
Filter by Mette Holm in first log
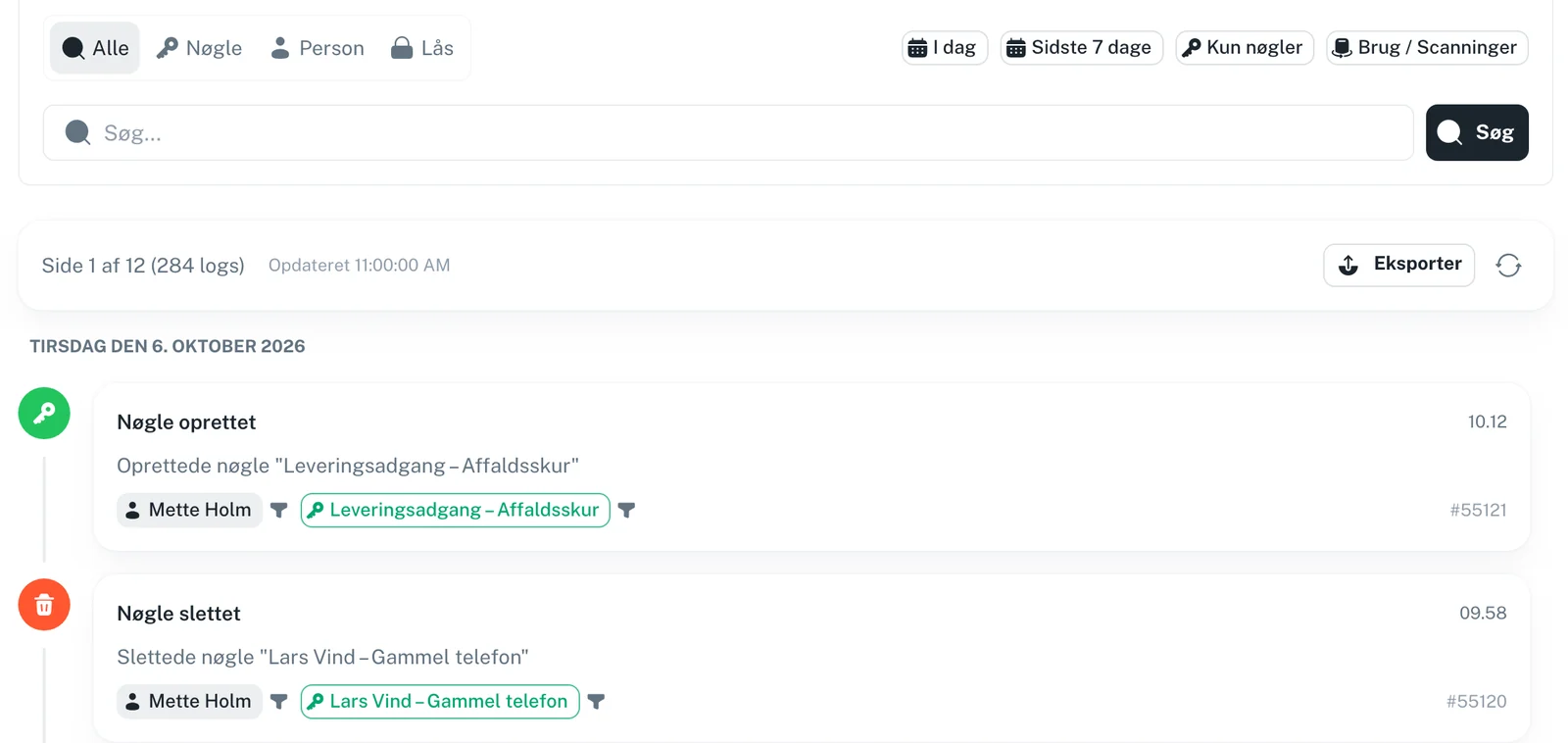click(x=279, y=510)
